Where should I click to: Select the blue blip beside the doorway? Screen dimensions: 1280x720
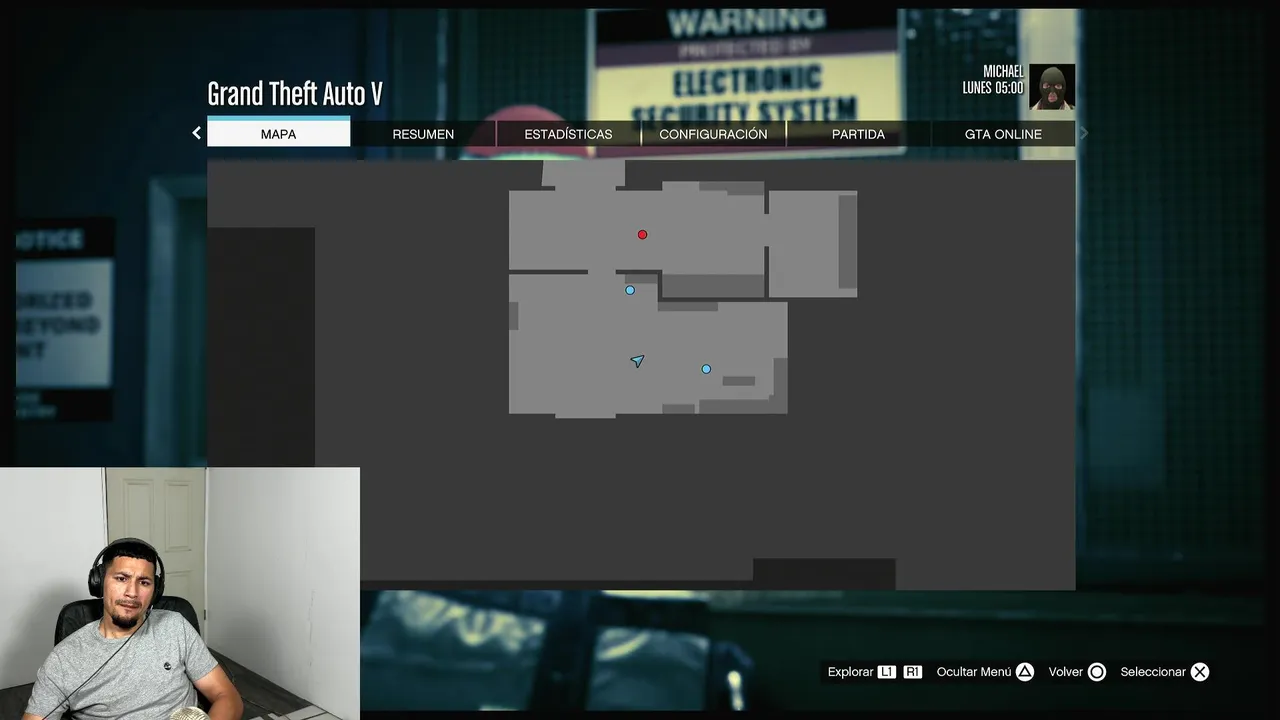tap(630, 290)
